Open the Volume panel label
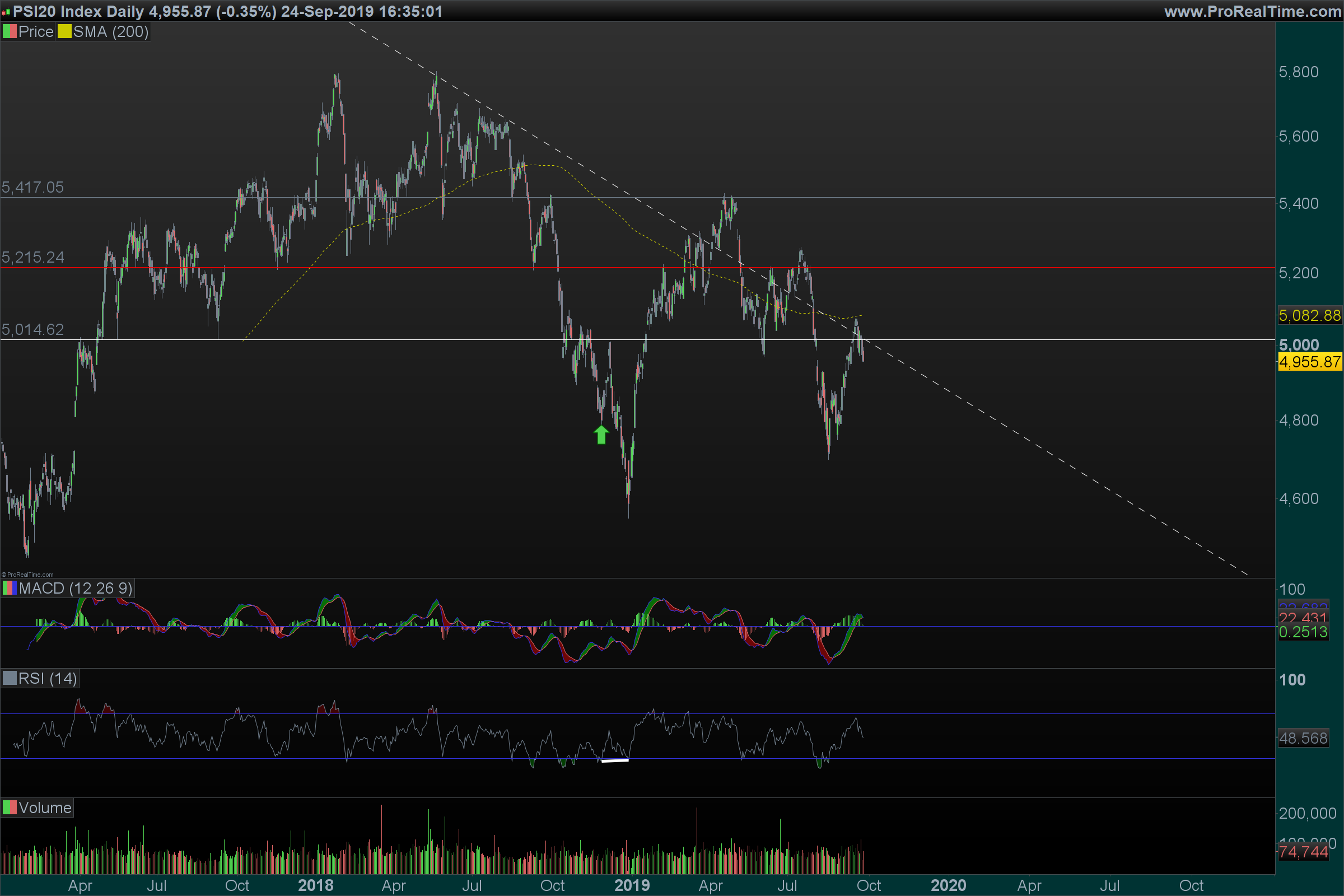Screen dimensions: 1344x896 pyautogui.click(x=45, y=808)
